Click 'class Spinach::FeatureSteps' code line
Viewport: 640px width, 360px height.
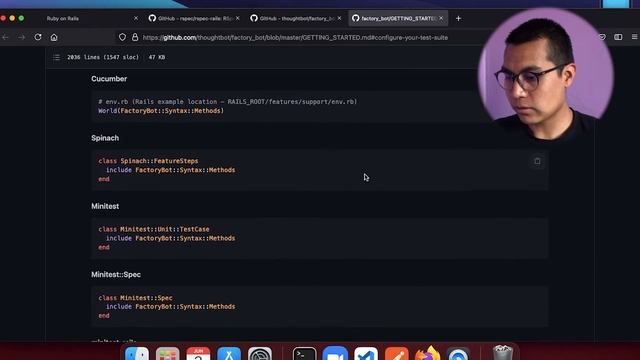coord(148,161)
